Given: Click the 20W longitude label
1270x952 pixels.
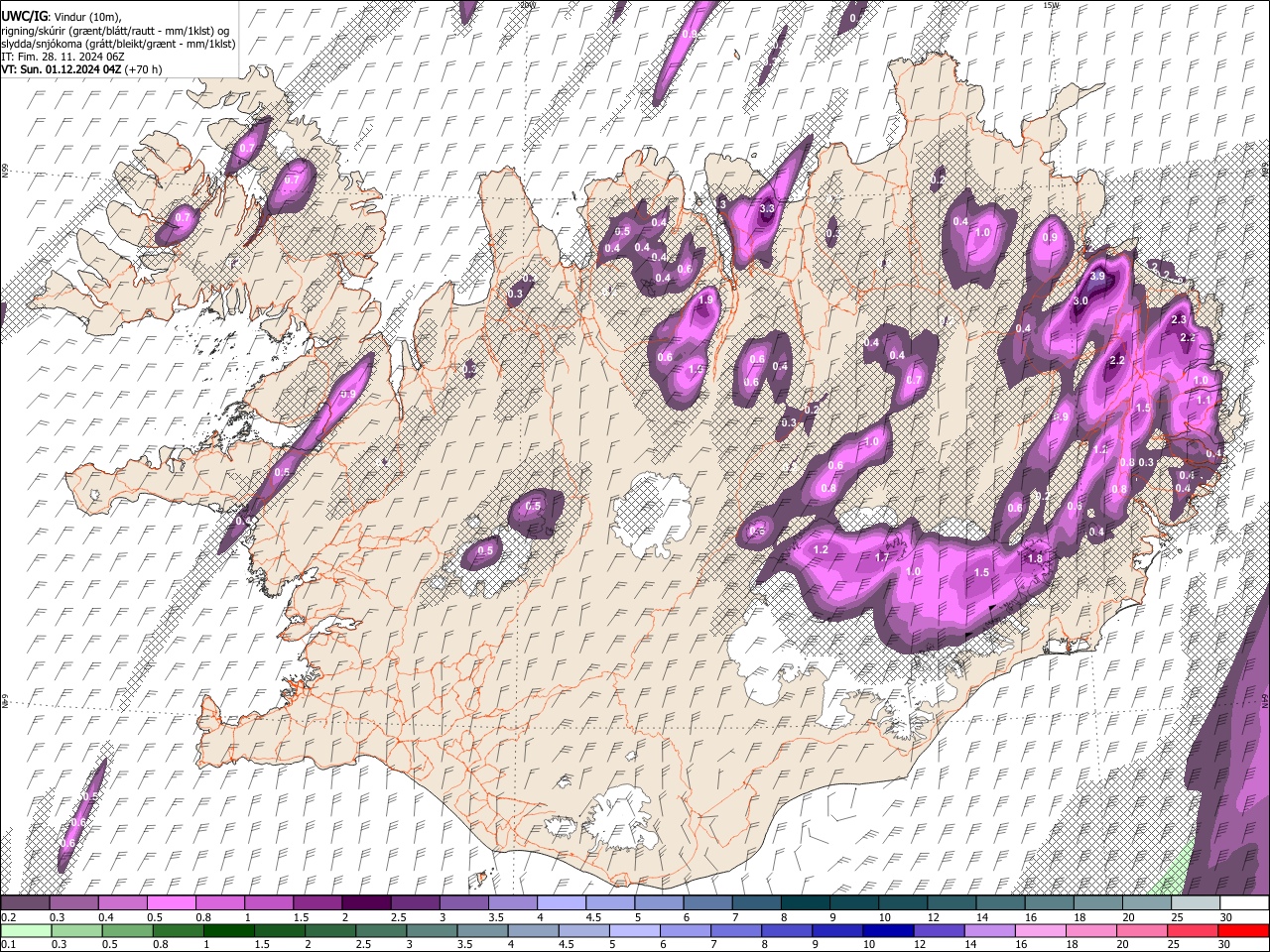Looking at the screenshot, I should point(528,5).
